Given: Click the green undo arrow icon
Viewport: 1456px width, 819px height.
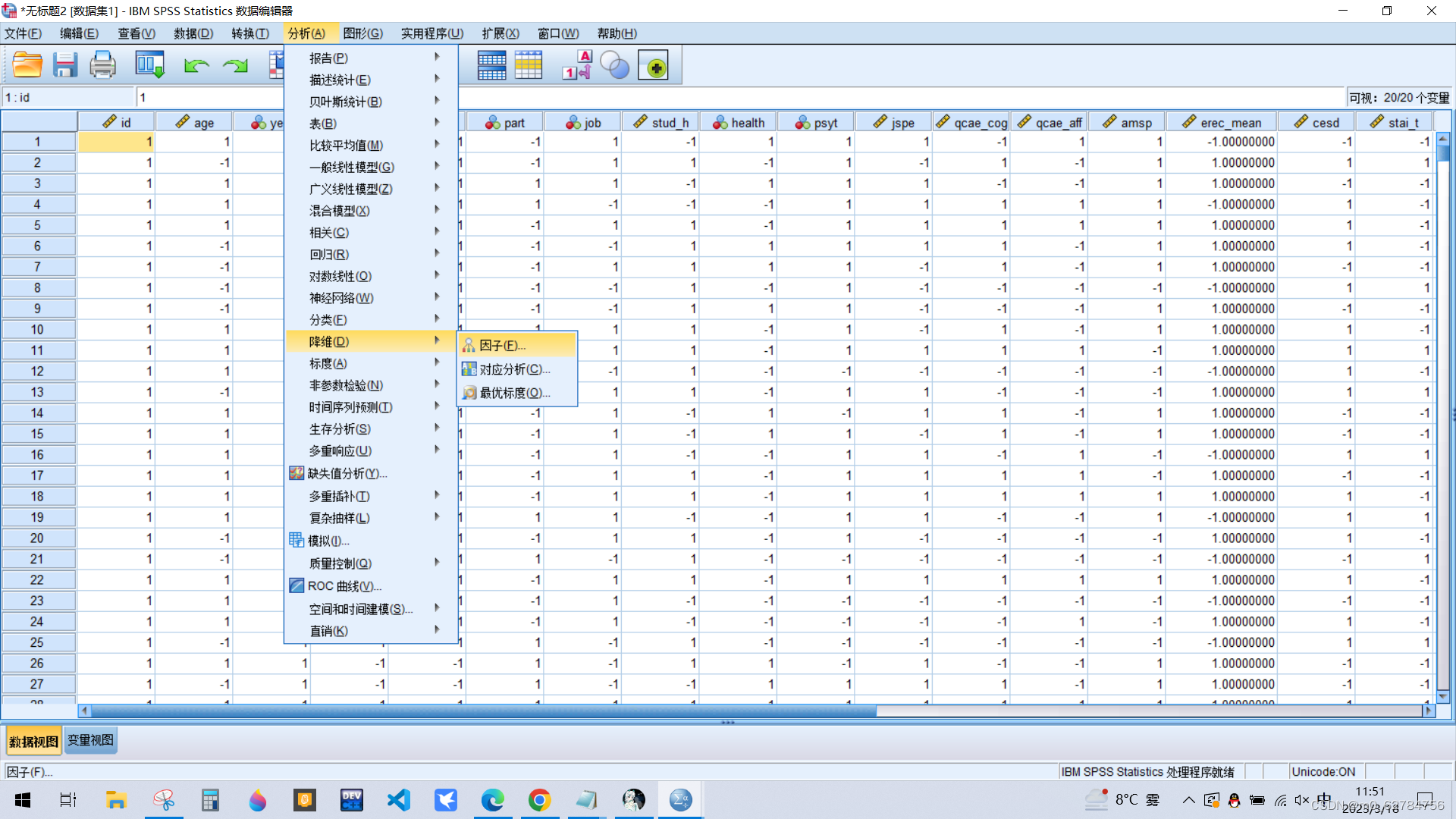Looking at the screenshot, I should 196,66.
